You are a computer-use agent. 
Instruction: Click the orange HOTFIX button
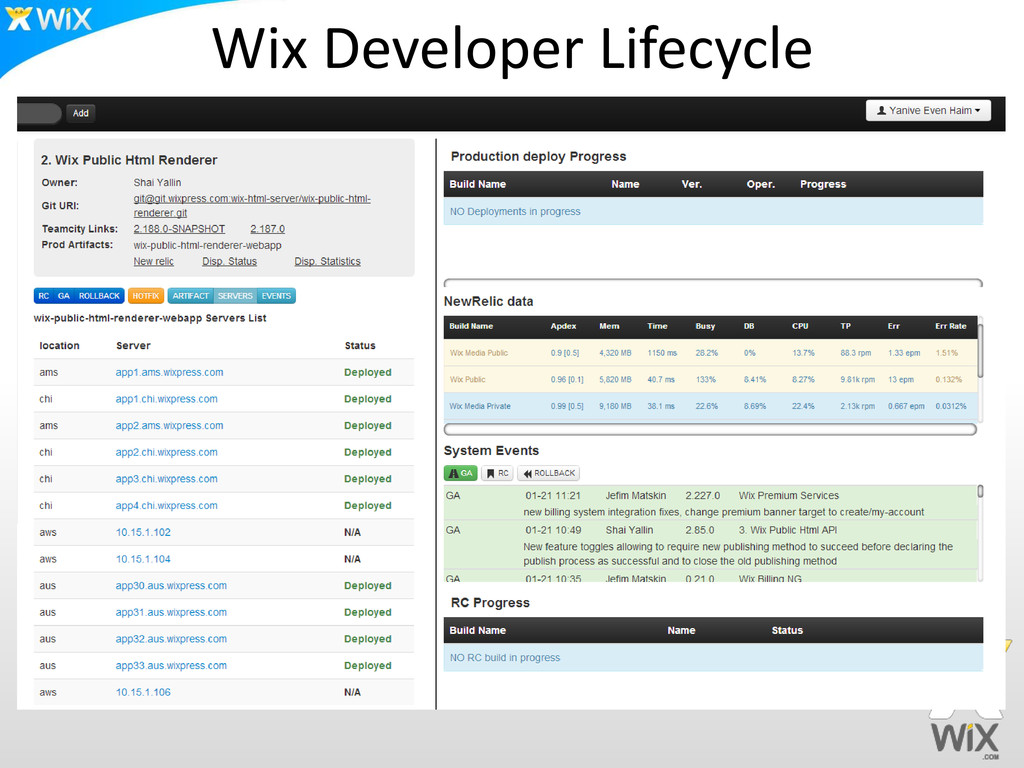pyautogui.click(x=146, y=296)
